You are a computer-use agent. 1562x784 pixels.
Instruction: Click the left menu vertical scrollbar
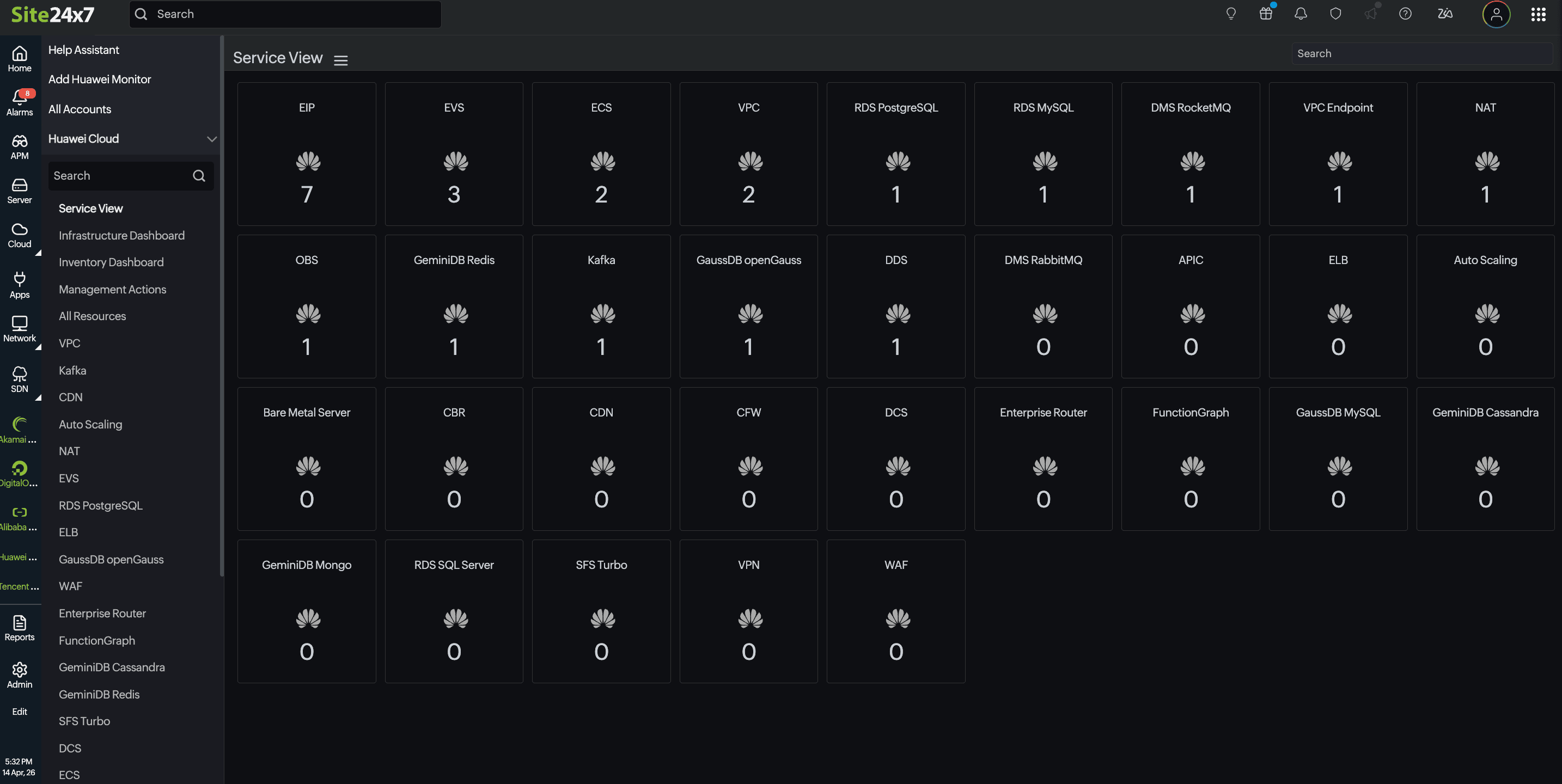[x=222, y=303]
